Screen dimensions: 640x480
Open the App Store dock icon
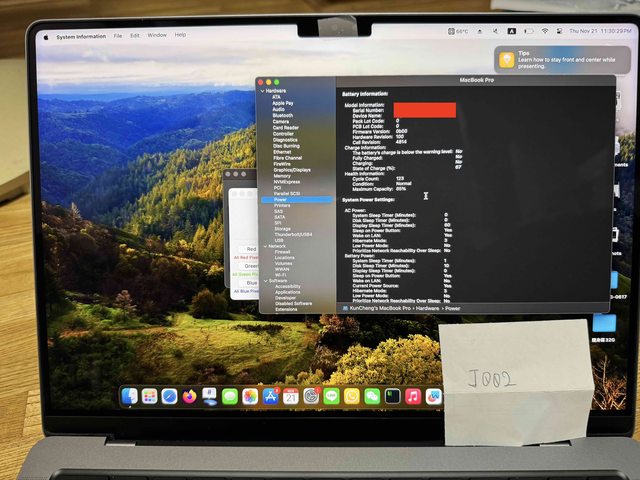[270, 397]
